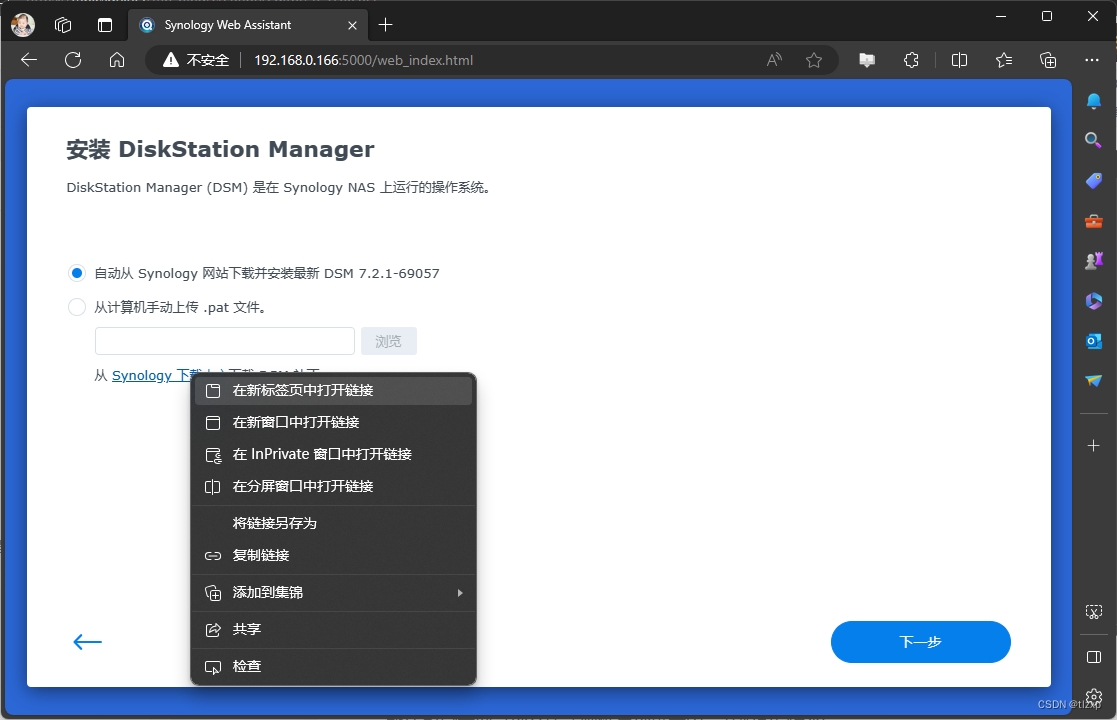The width and height of the screenshot is (1117, 720).
Task: Choose 复制链接 from context menu
Action: point(333,555)
